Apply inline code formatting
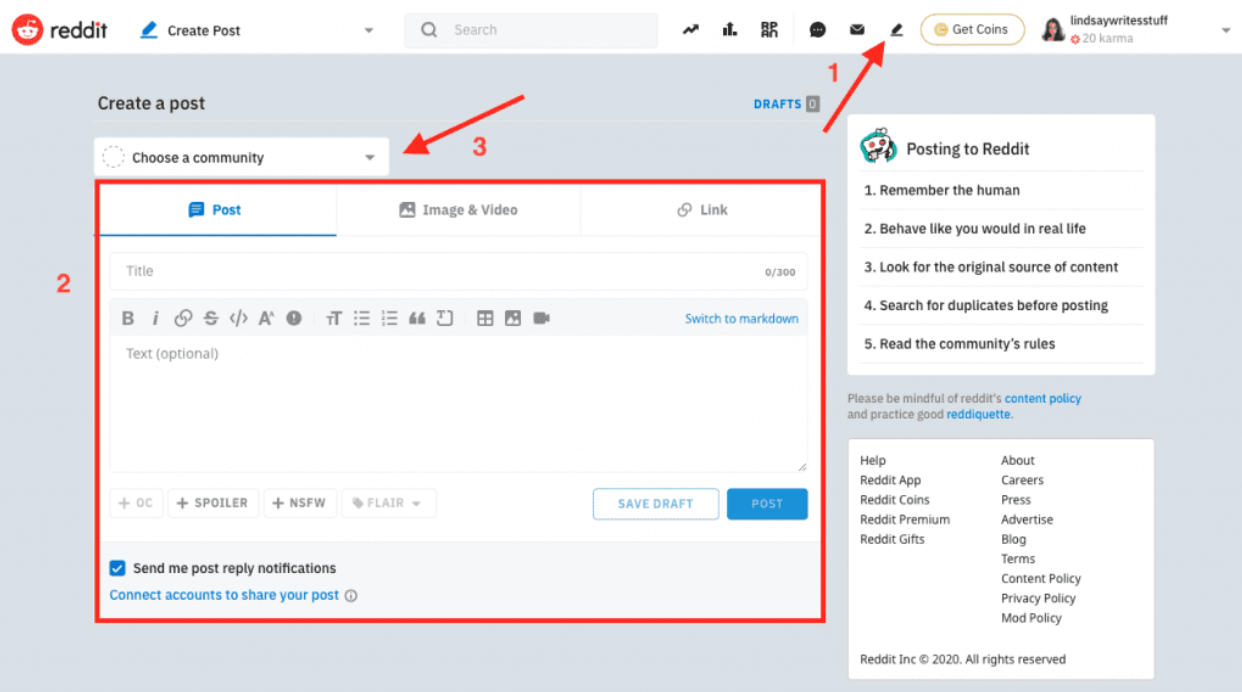This screenshot has height=692, width=1242. click(238, 318)
